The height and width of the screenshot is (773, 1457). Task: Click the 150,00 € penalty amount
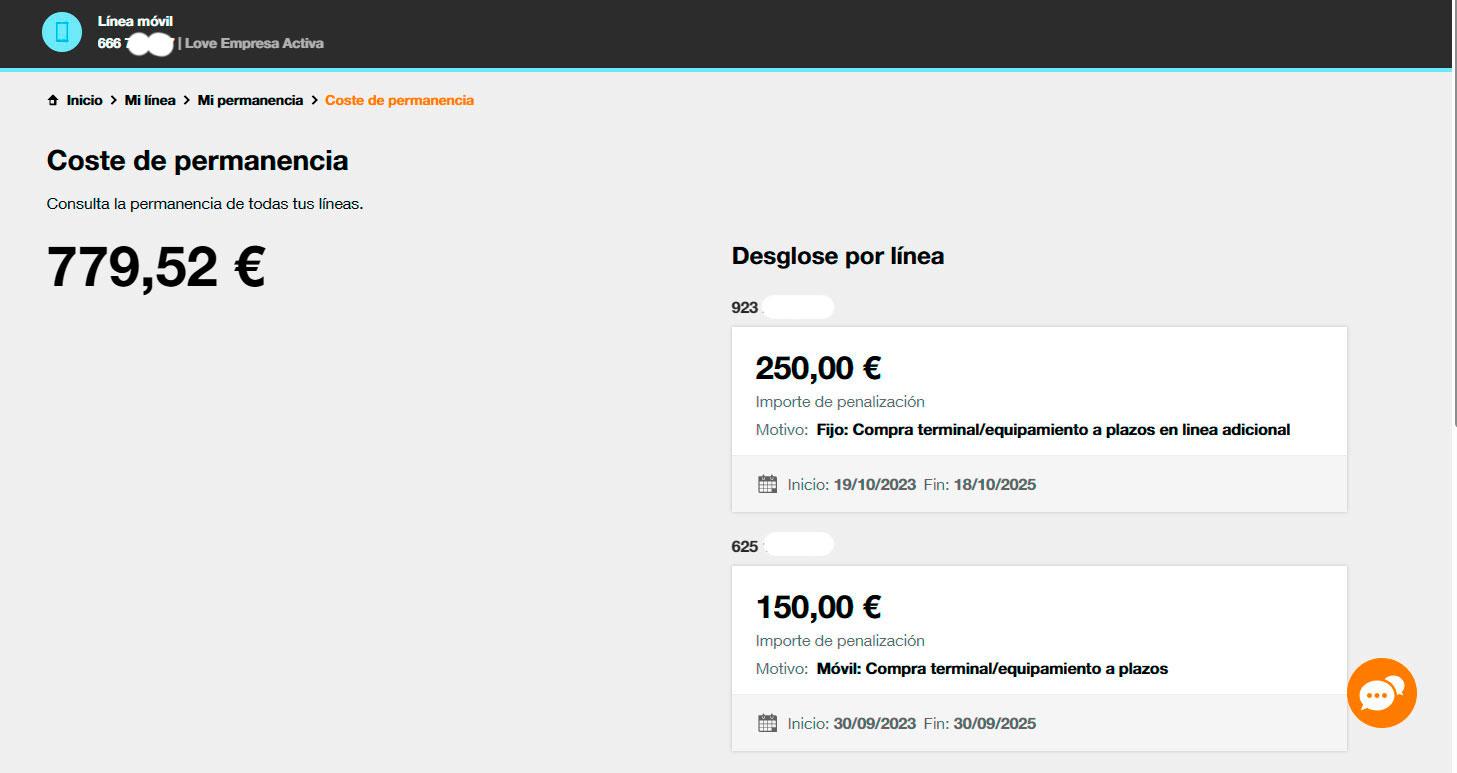point(818,607)
